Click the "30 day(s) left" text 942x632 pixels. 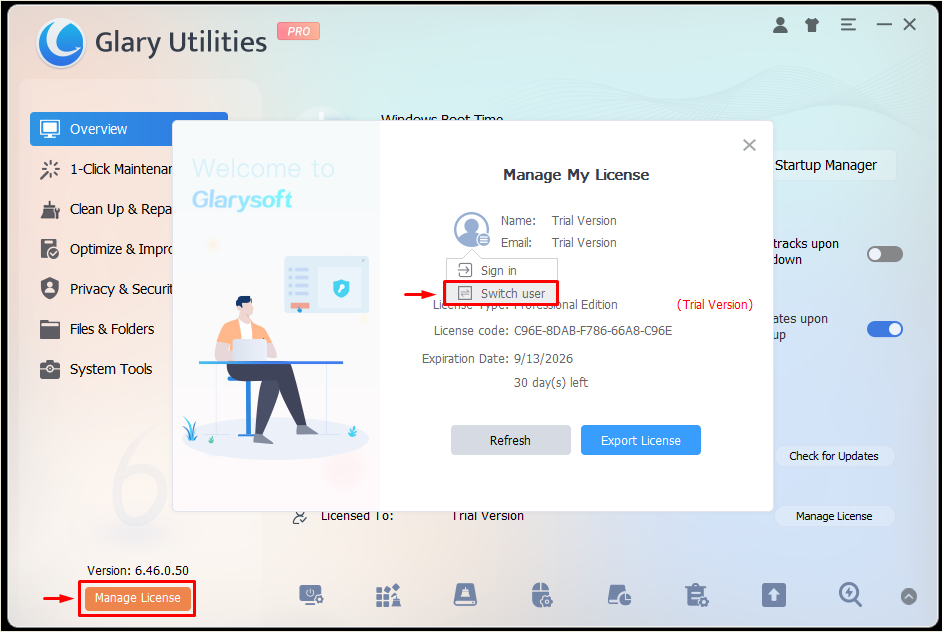551,383
